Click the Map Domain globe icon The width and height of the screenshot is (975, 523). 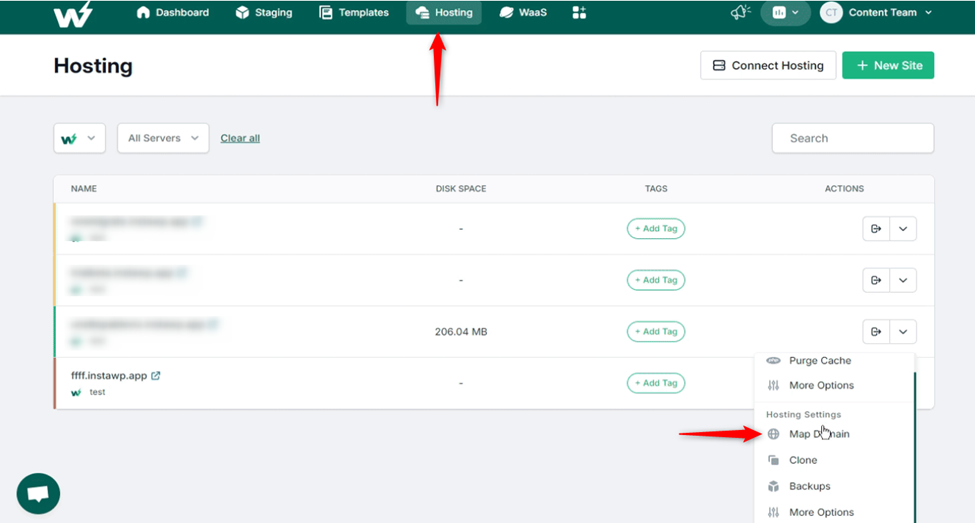click(x=773, y=434)
